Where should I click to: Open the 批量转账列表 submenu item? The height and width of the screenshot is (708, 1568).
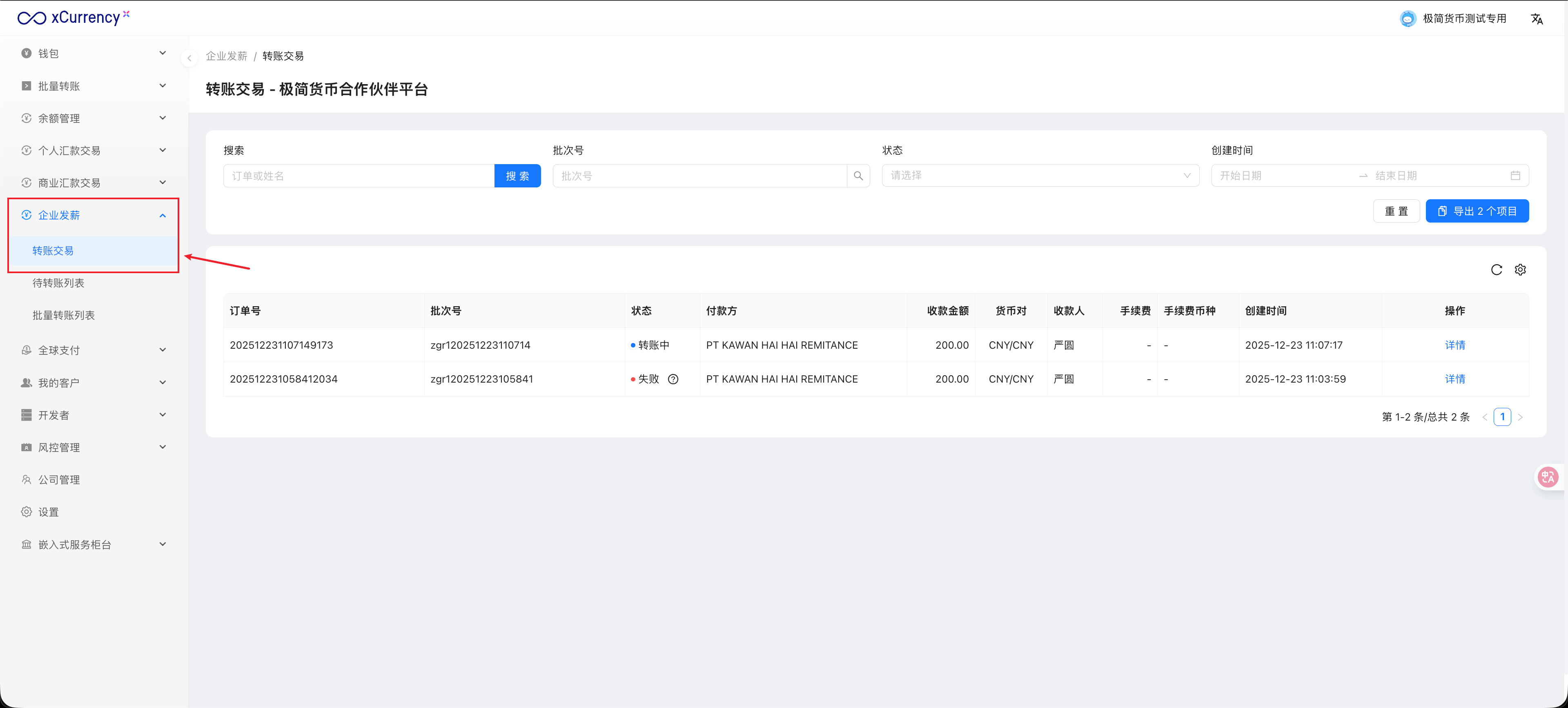click(x=64, y=315)
